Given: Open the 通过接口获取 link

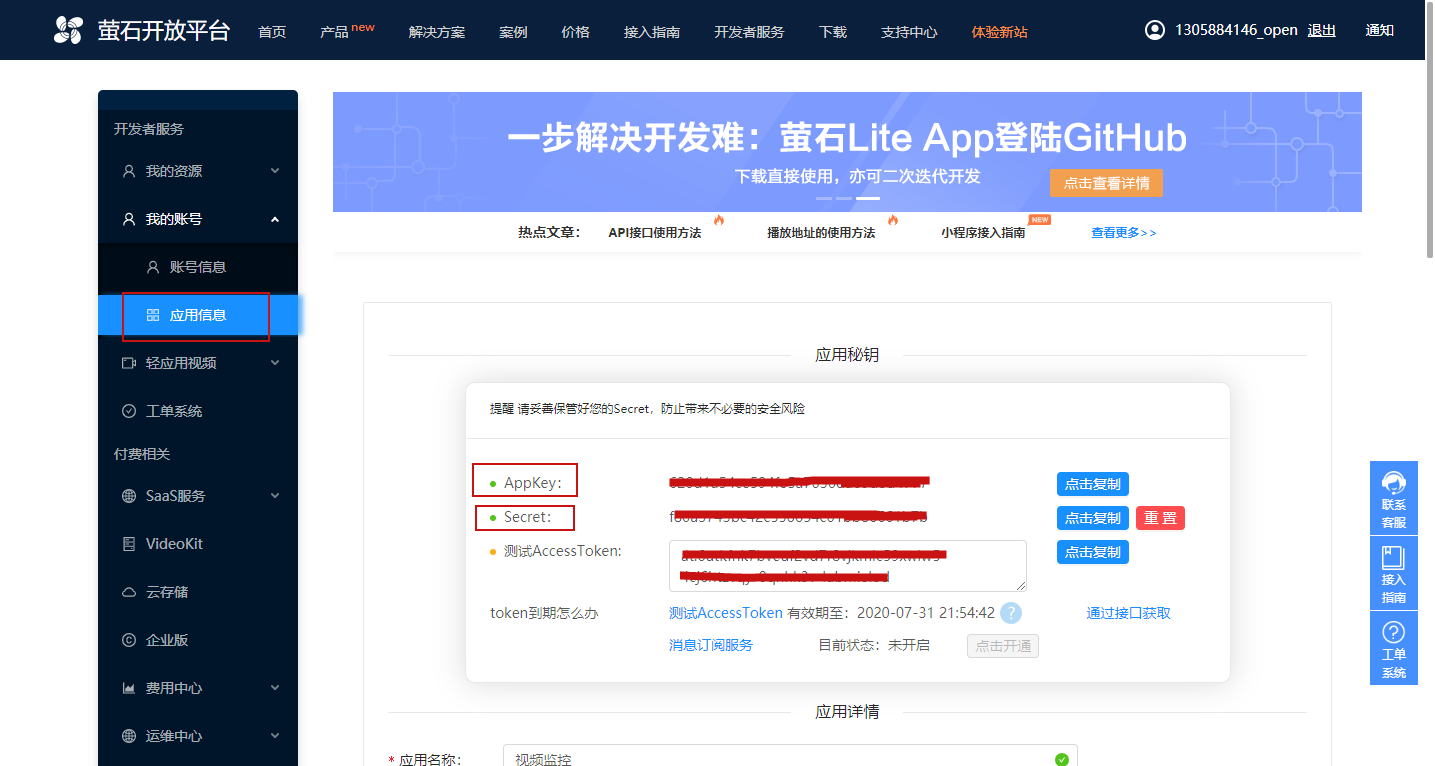Looking at the screenshot, I should (x=1129, y=613).
